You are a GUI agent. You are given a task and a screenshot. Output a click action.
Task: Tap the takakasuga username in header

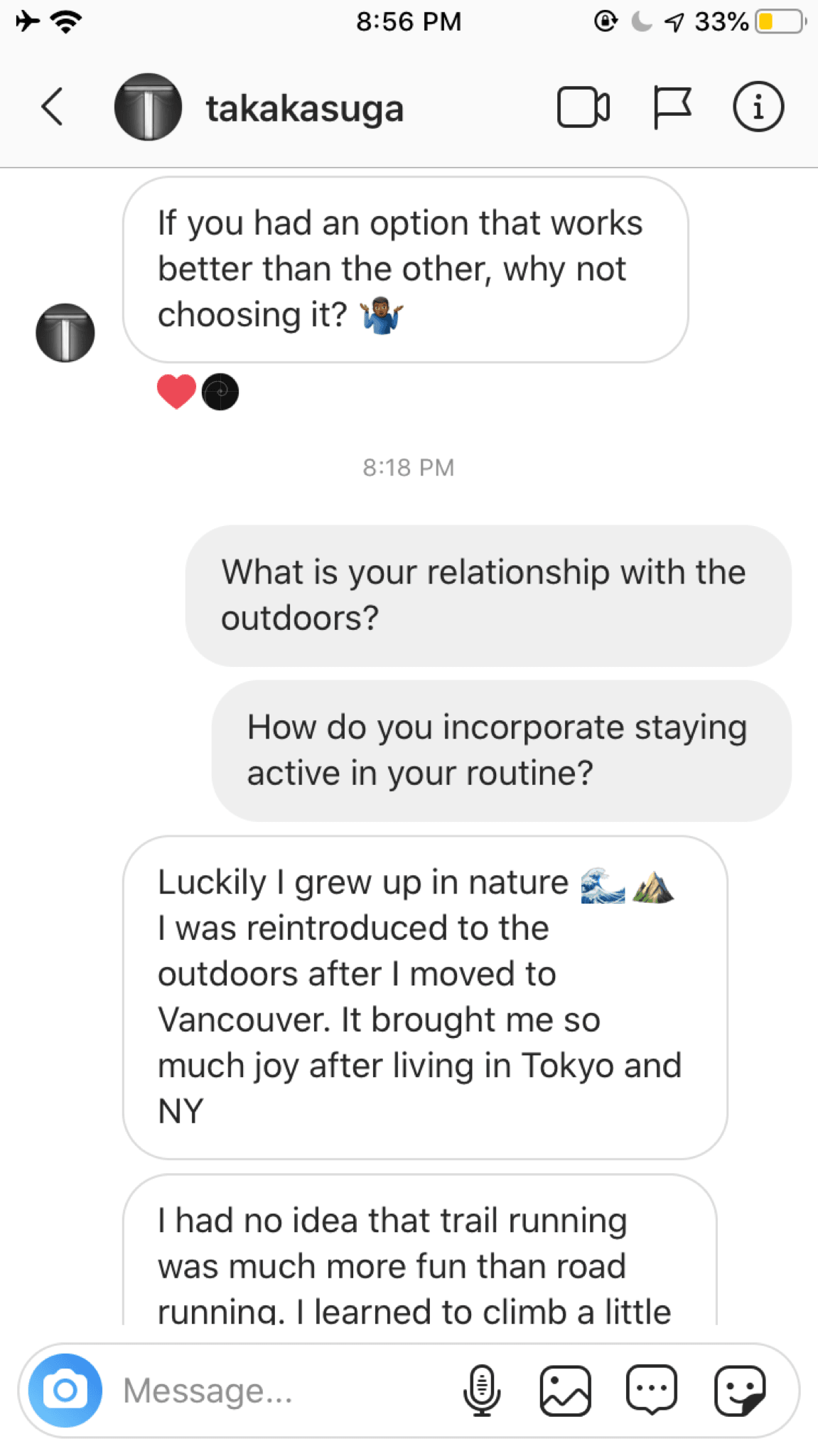[305, 109]
